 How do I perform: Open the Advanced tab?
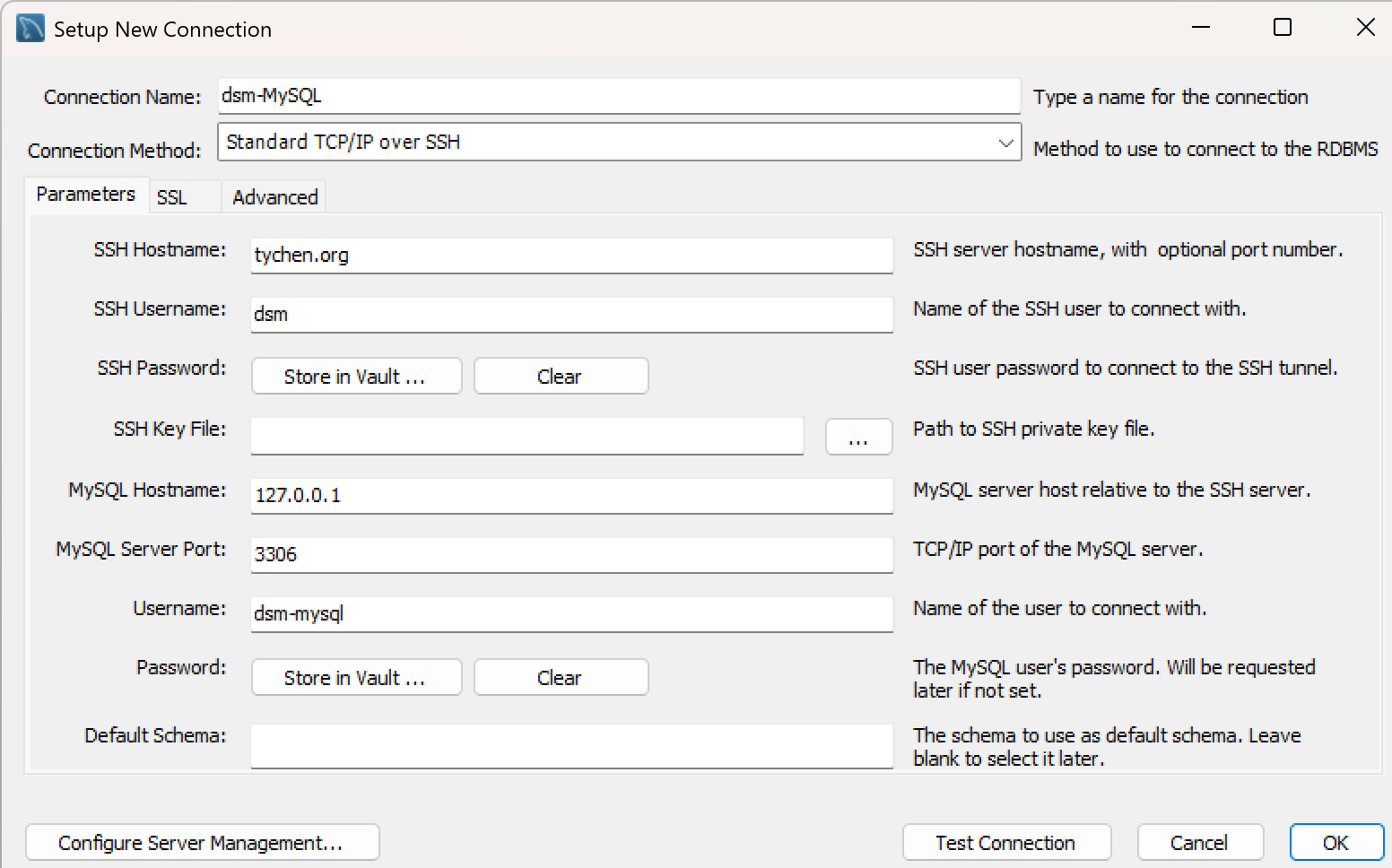pos(274,197)
